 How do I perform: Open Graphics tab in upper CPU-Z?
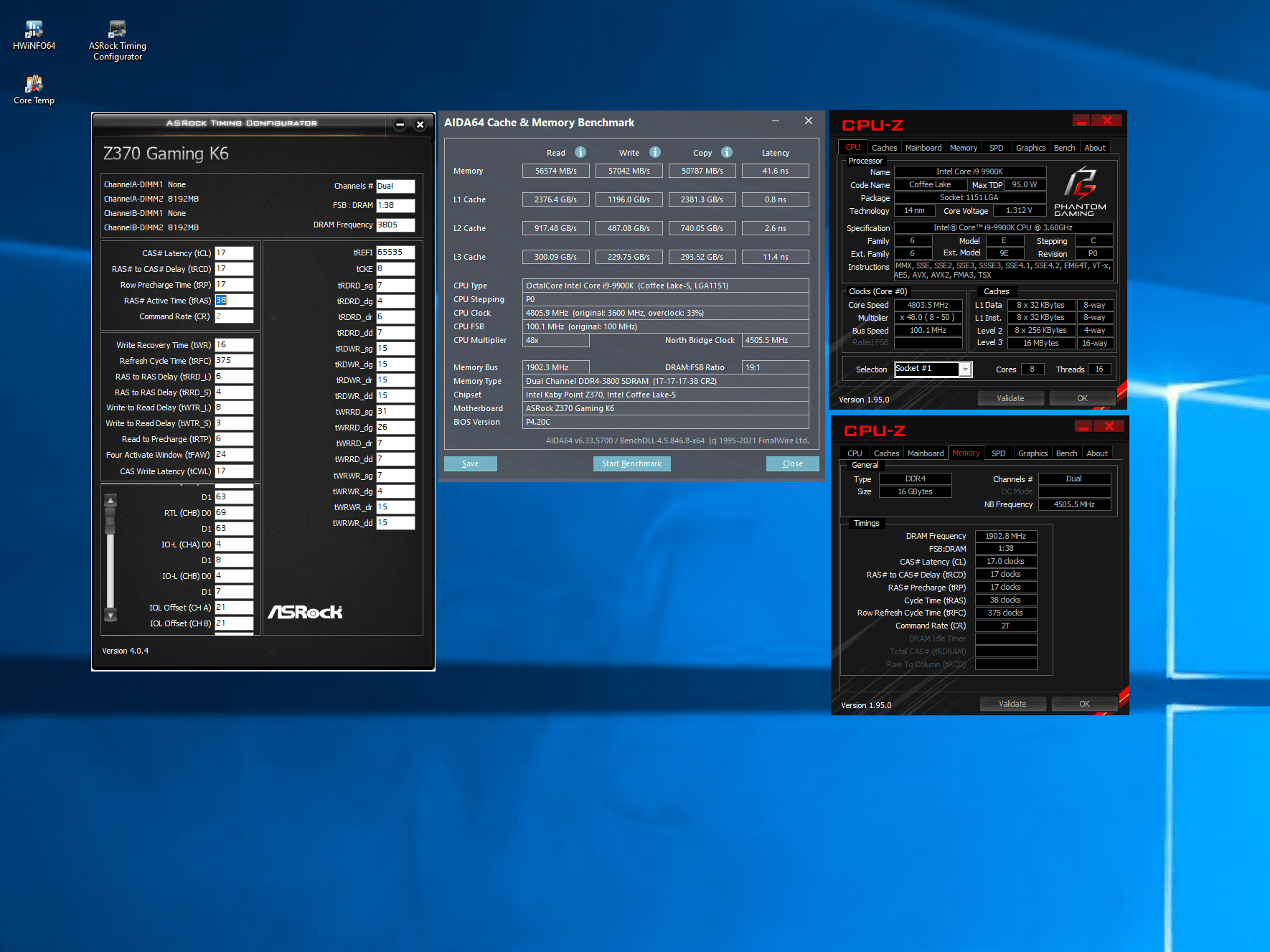[x=1030, y=148]
